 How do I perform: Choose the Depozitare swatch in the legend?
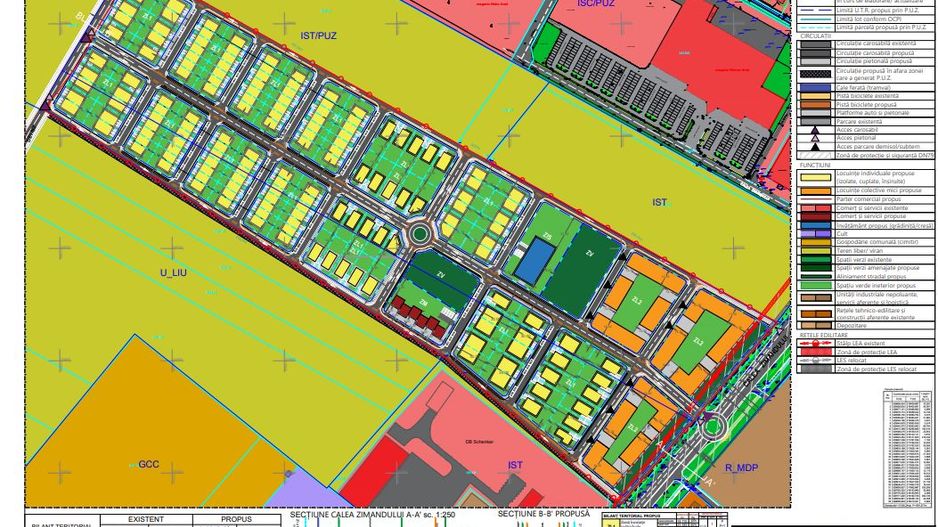[815, 326]
